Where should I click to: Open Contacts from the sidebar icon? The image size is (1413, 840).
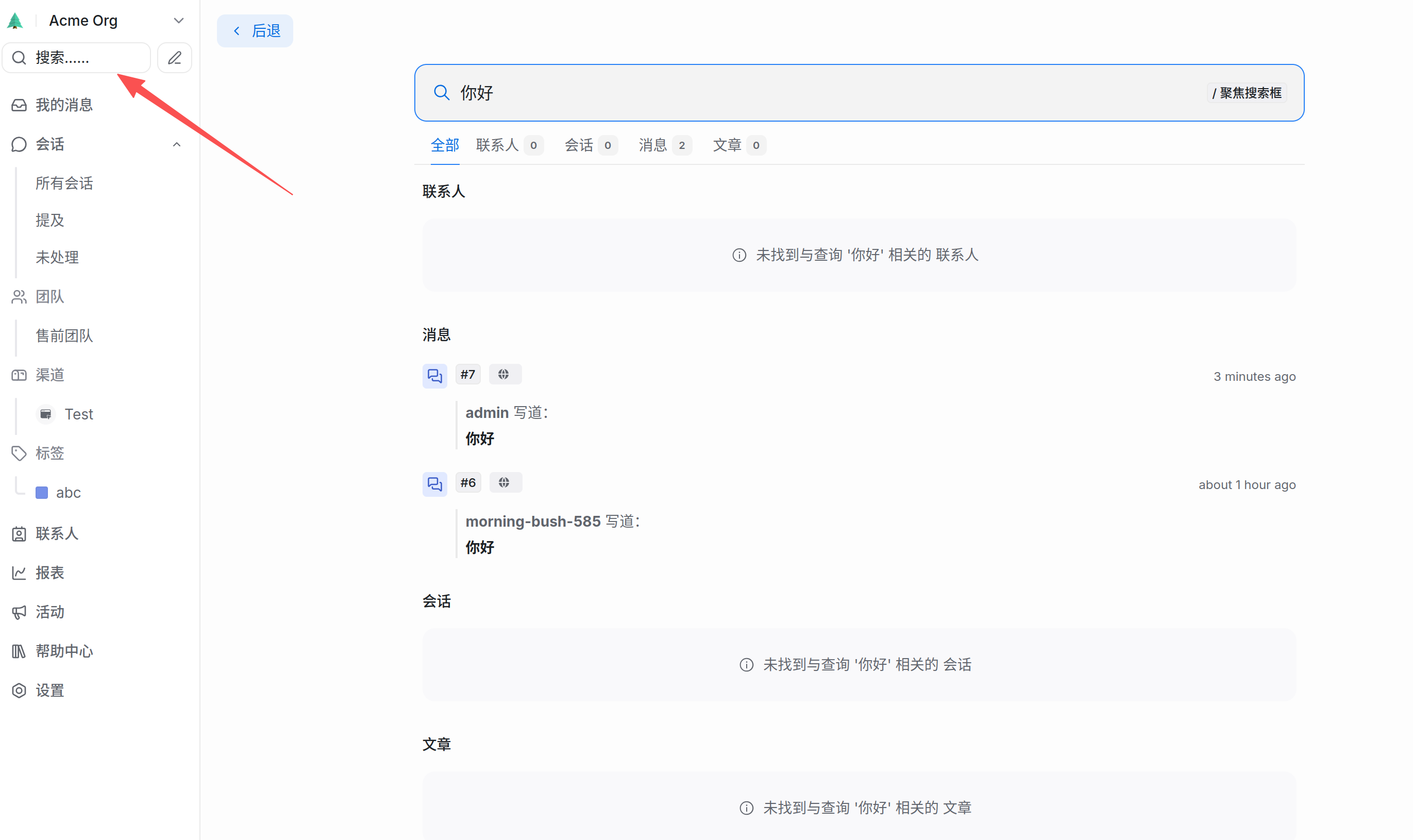19,534
